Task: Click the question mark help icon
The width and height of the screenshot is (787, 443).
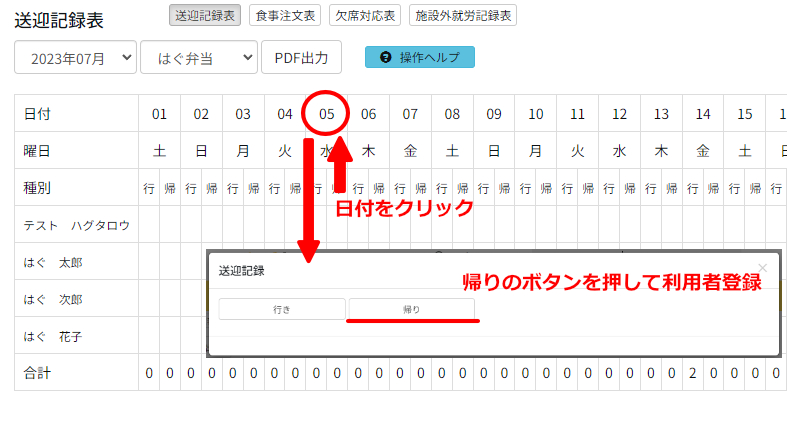Action: pyautogui.click(x=386, y=58)
